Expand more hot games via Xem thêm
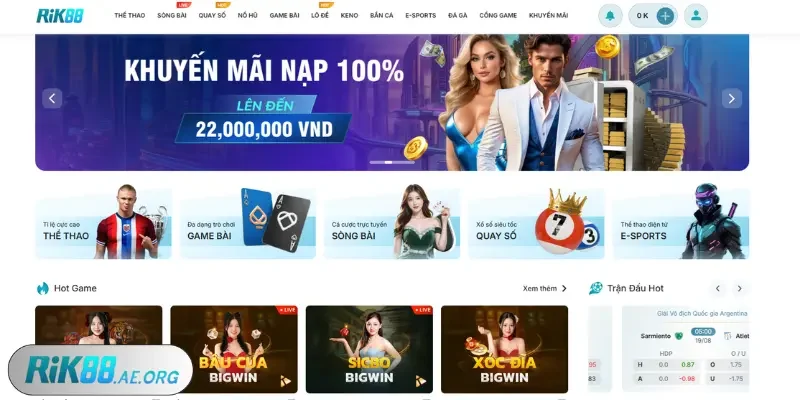This screenshot has height=400, width=800. tap(544, 288)
